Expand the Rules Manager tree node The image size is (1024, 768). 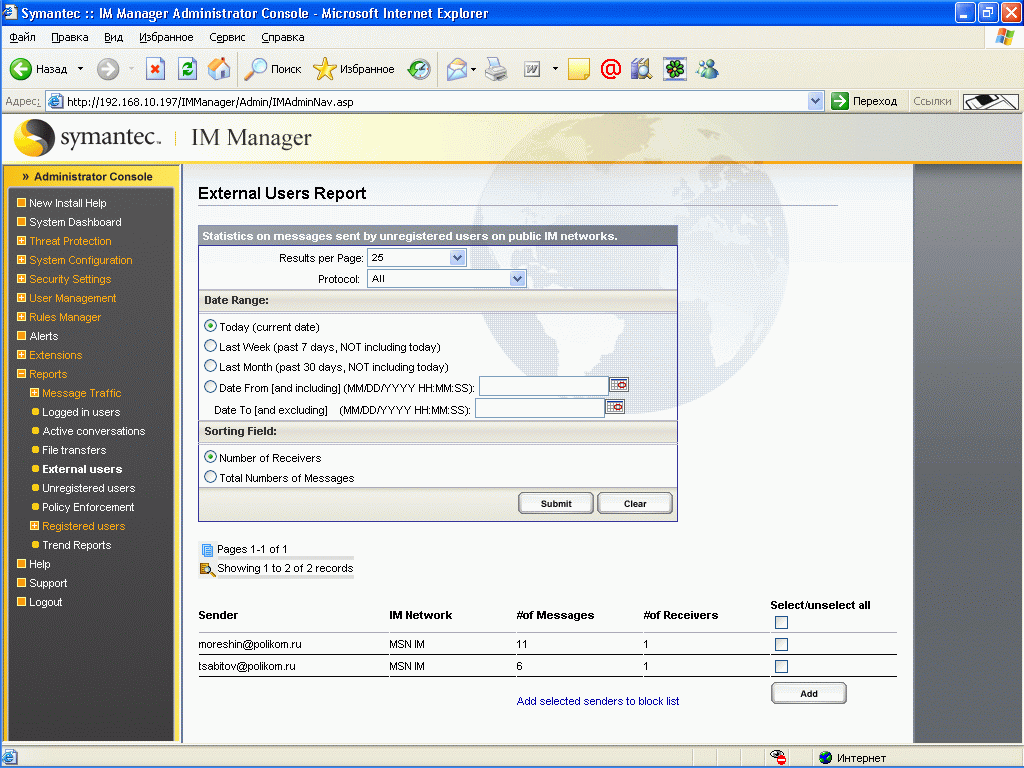pyautogui.click(x=22, y=317)
